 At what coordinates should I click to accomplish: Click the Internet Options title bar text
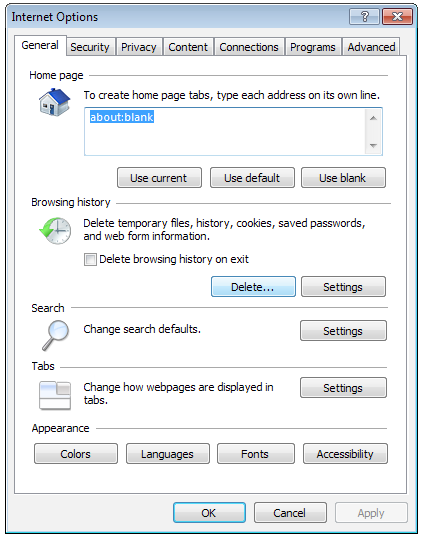[x=55, y=17]
